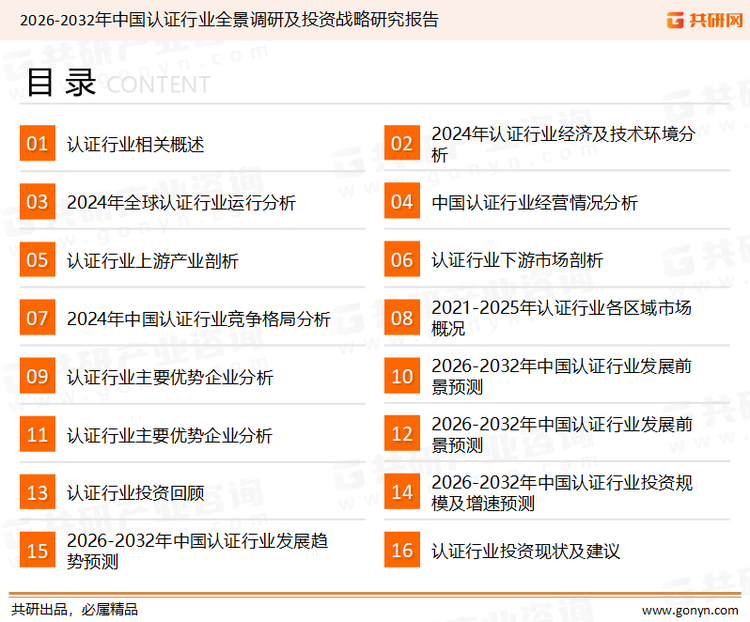Click the orange 06 number box
Image resolution: width=750 pixels, height=622 pixels.
coord(402,259)
